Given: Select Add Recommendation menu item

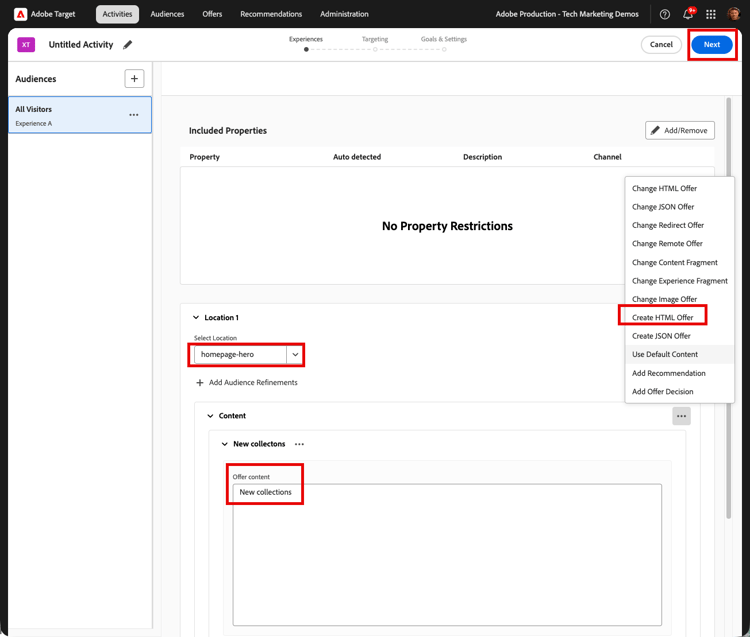Looking at the screenshot, I should pos(679,373).
